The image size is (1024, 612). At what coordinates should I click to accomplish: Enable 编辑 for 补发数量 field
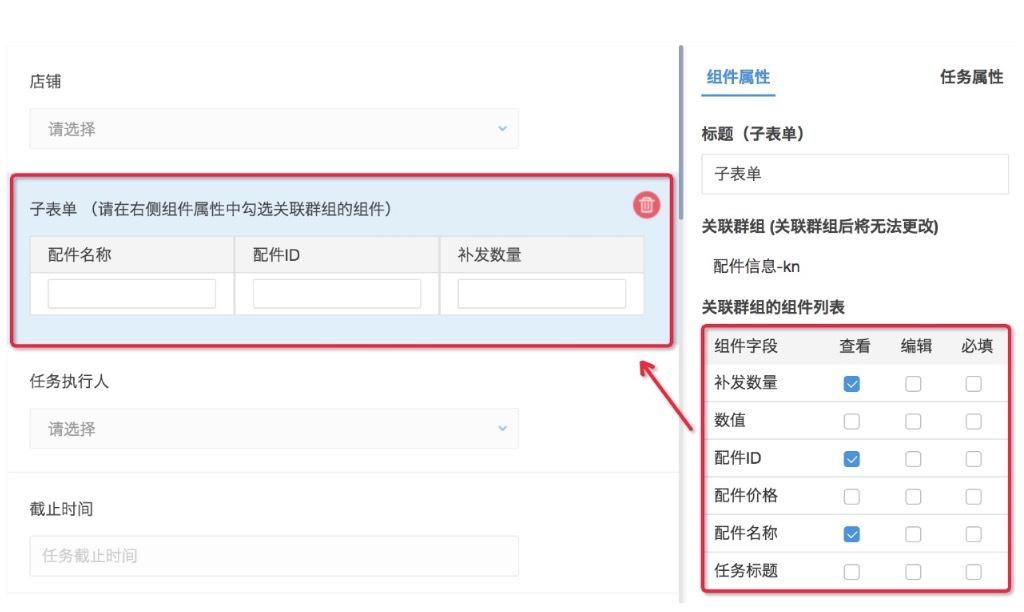(x=913, y=384)
